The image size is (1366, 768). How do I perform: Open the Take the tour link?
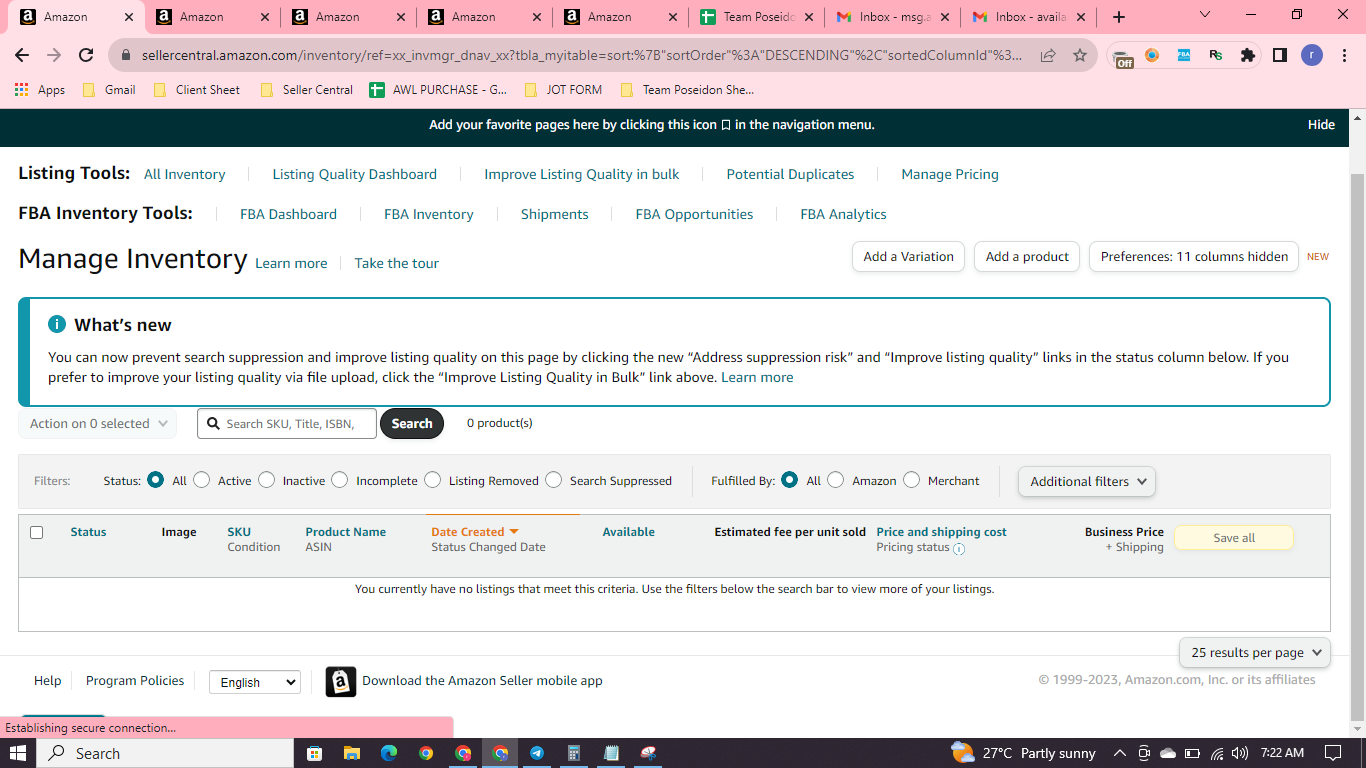coord(396,263)
